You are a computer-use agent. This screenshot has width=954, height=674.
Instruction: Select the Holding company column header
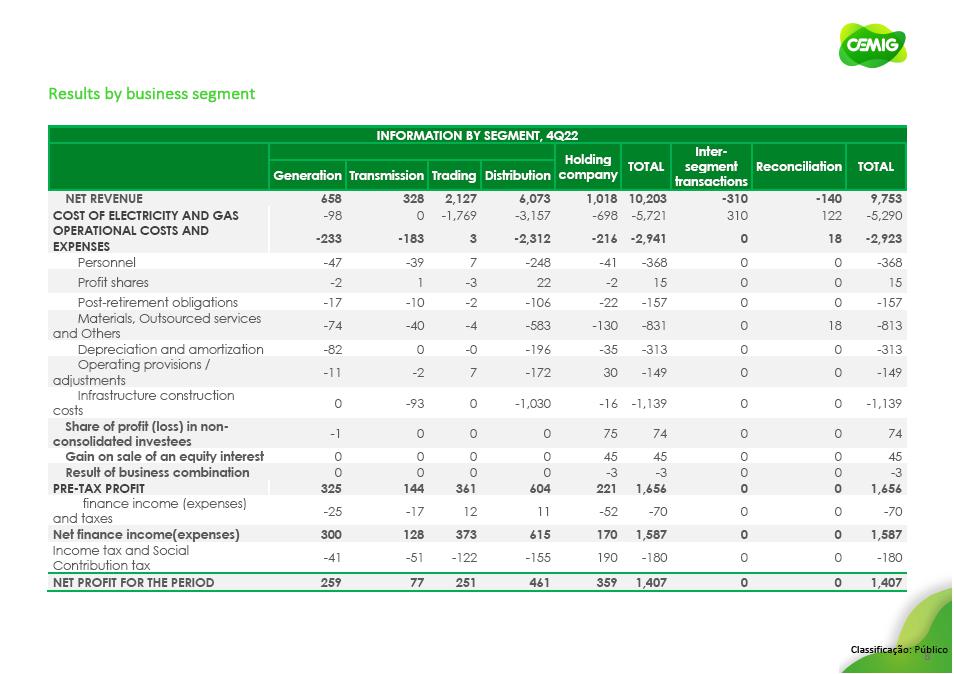coord(588,167)
